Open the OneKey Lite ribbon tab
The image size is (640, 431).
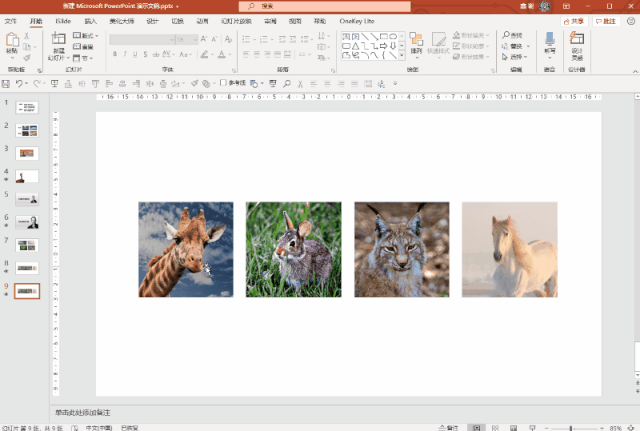pyautogui.click(x=358, y=20)
